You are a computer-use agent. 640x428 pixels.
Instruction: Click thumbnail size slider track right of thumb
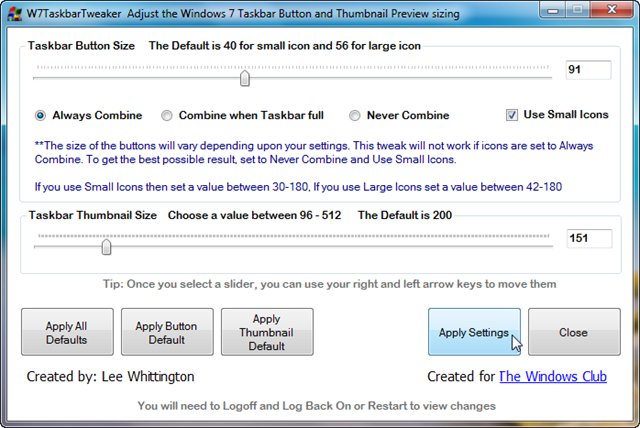[330, 246]
